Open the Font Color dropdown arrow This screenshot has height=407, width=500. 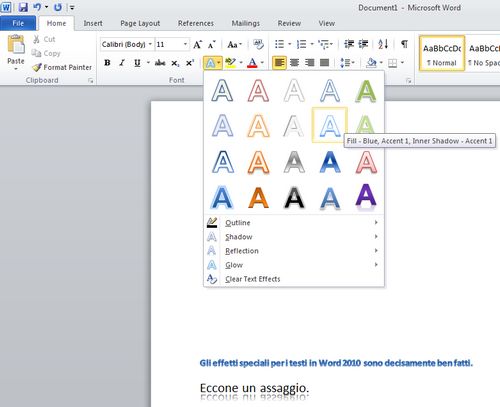(262, 63)
